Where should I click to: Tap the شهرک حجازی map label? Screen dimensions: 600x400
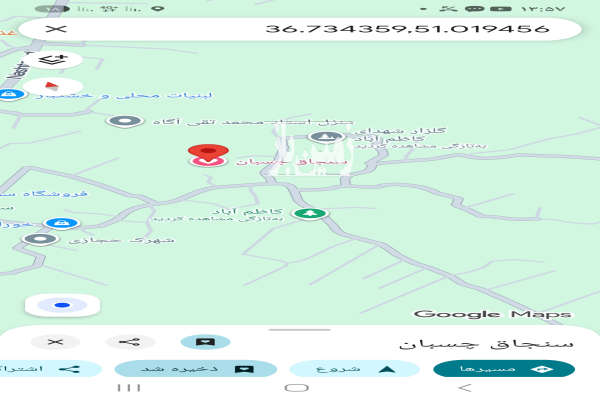coord(121,240)
